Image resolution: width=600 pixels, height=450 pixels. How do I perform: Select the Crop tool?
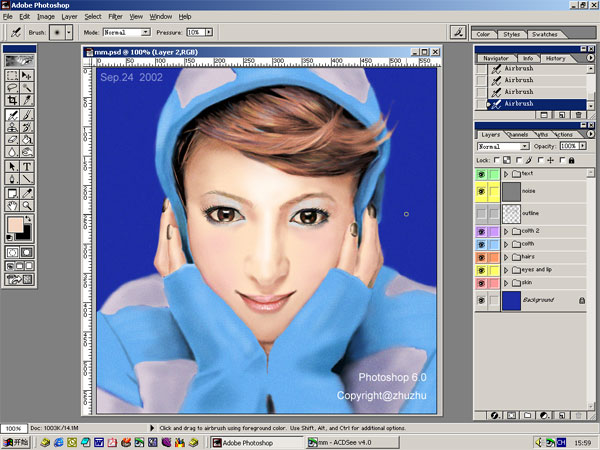(x=12, y=100)
